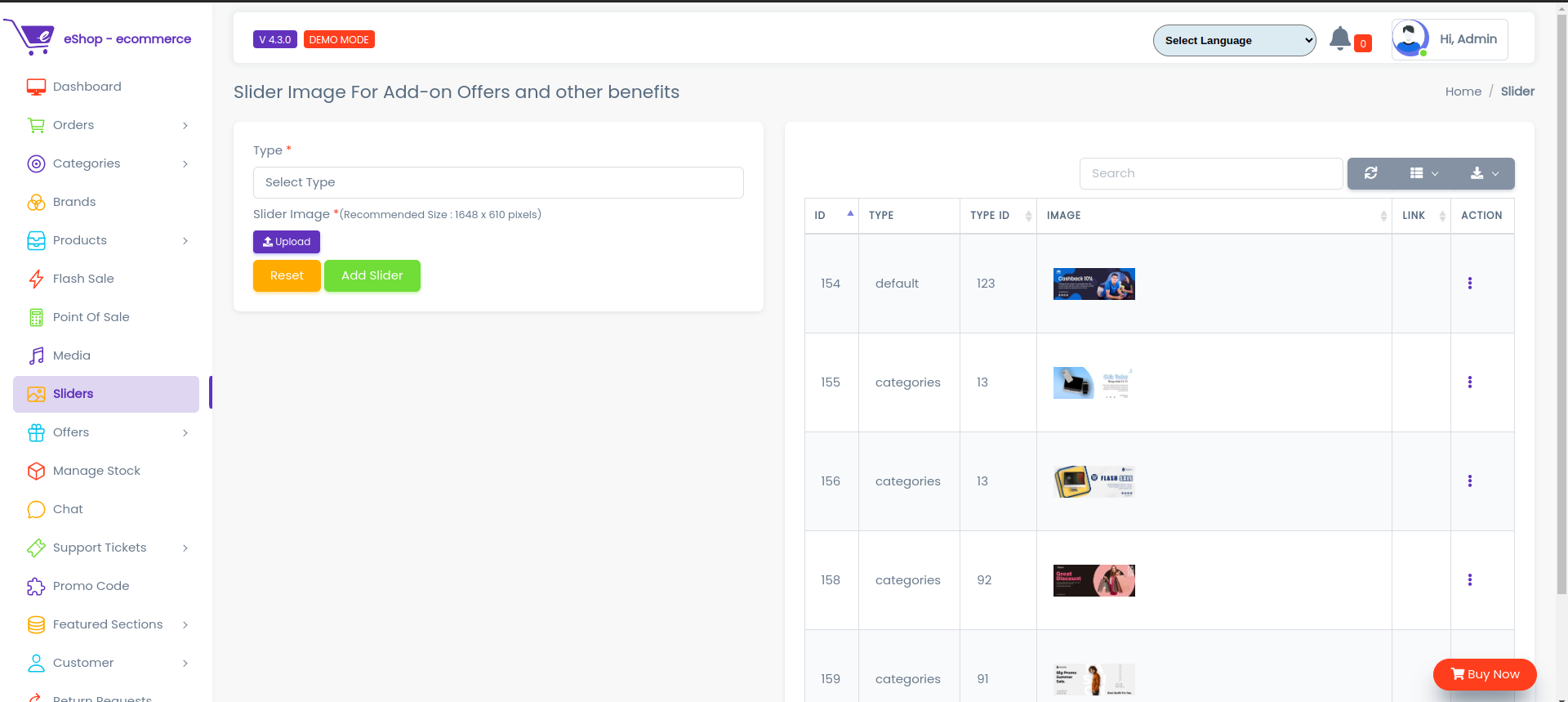Sort the table by IMAGE column
The height and width of the screenshot is (702, 1568).
coord(1214,216)
